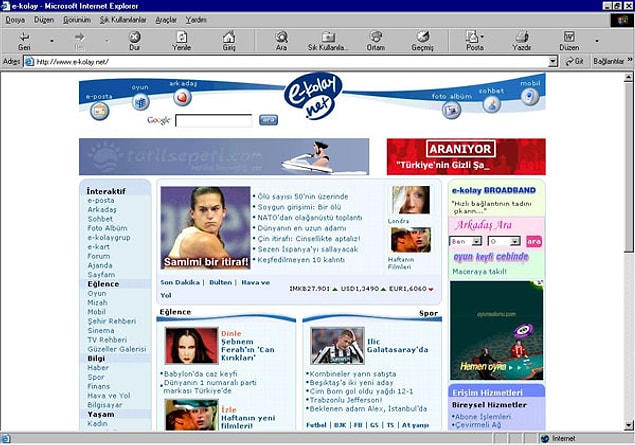Open 'Hemen oyna' game advertisement

tap(496, 330)
